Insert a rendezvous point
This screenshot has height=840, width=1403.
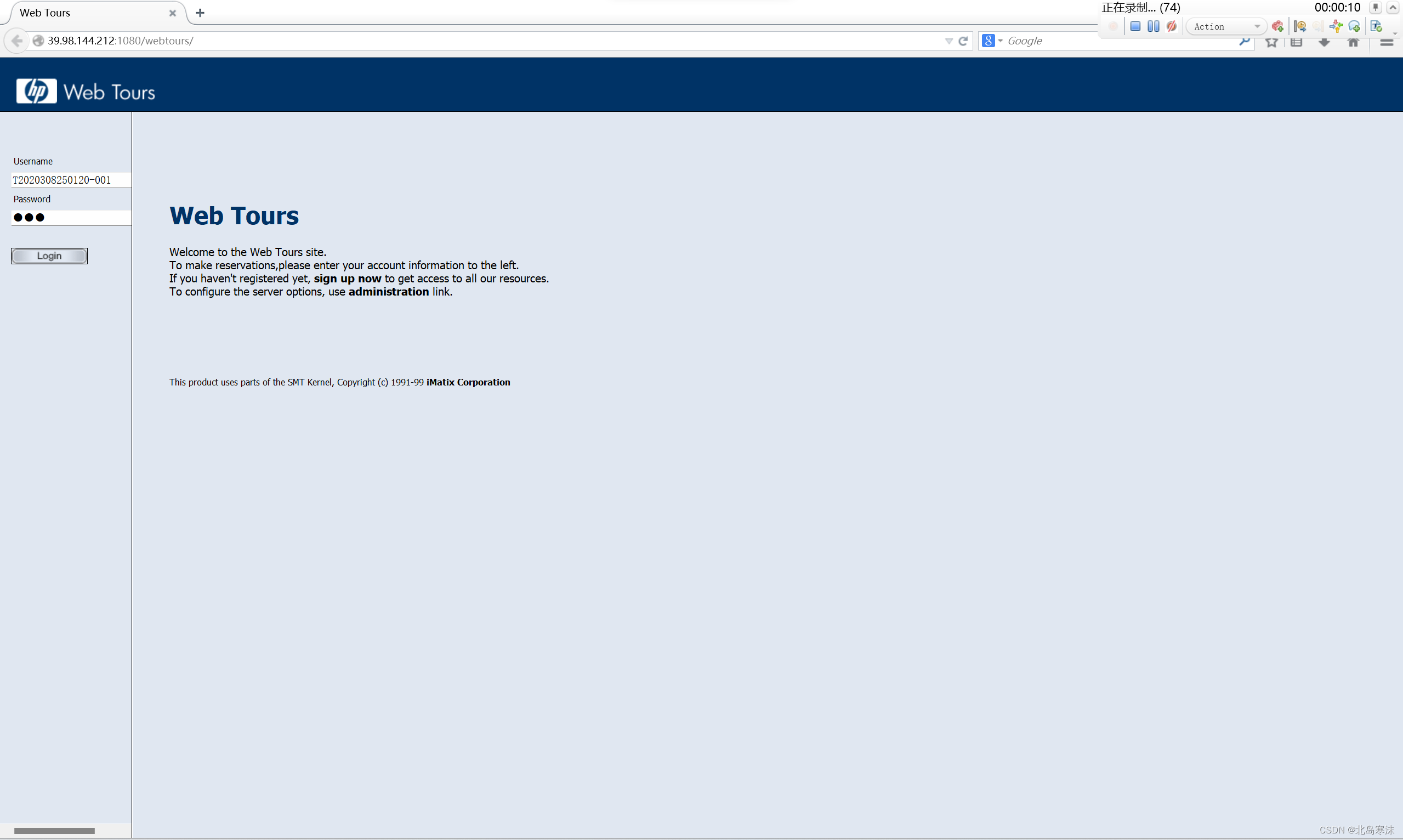(1336, 26)
